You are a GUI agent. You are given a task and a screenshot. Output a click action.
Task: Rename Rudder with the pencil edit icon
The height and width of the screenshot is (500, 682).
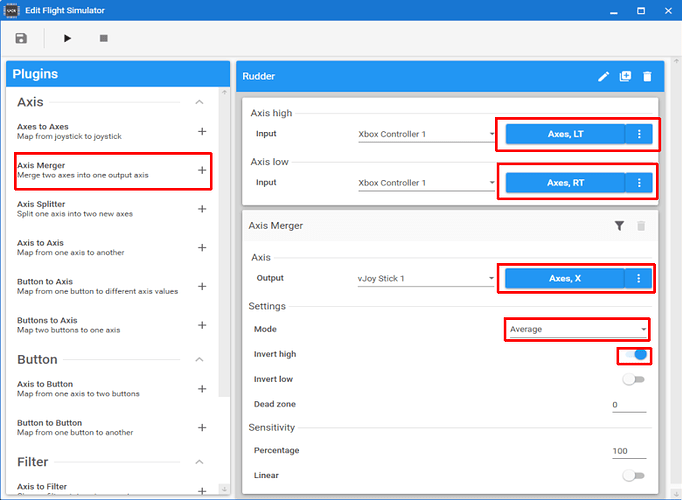[x=603, y=77]
